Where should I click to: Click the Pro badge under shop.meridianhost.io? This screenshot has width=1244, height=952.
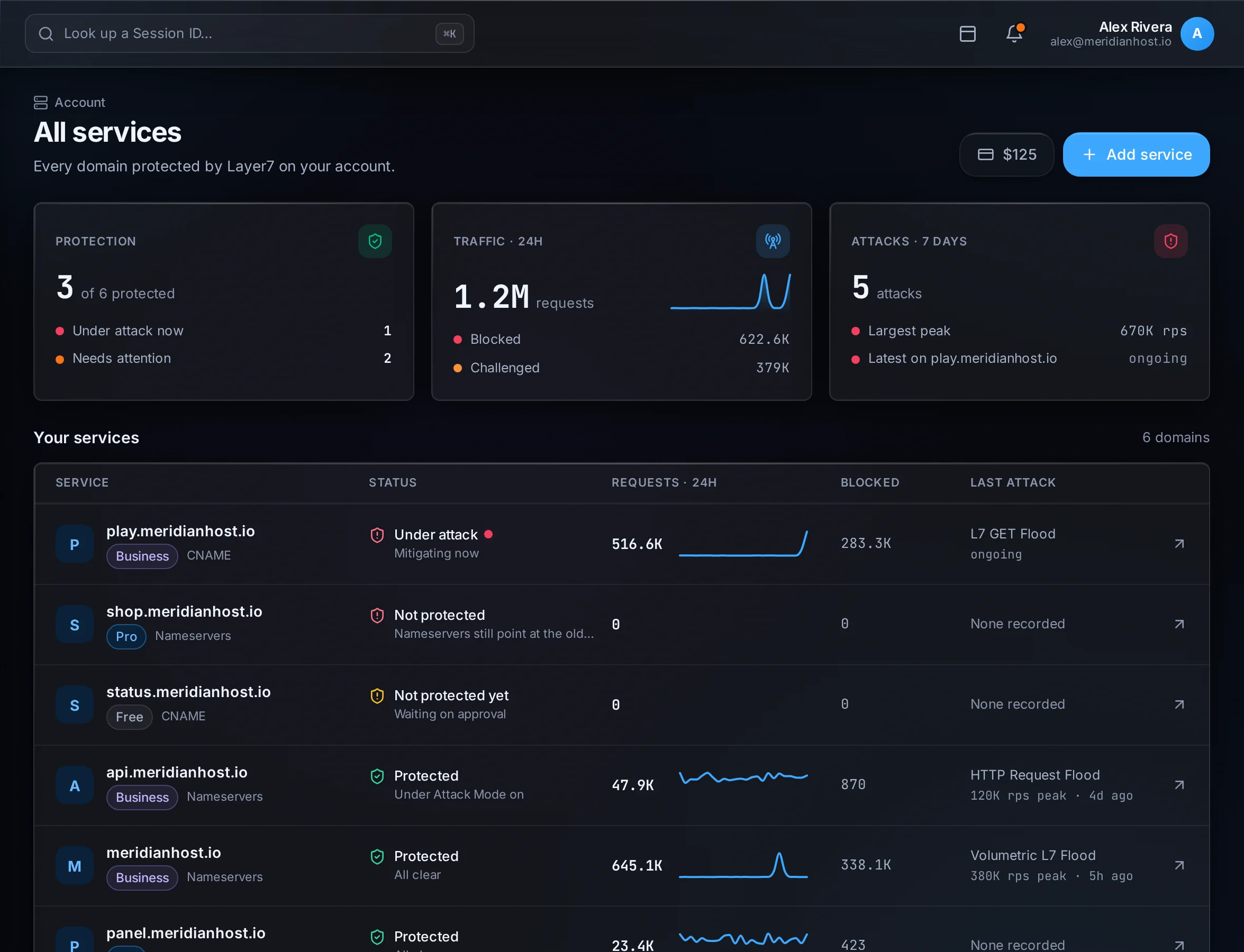click(126, 637)
